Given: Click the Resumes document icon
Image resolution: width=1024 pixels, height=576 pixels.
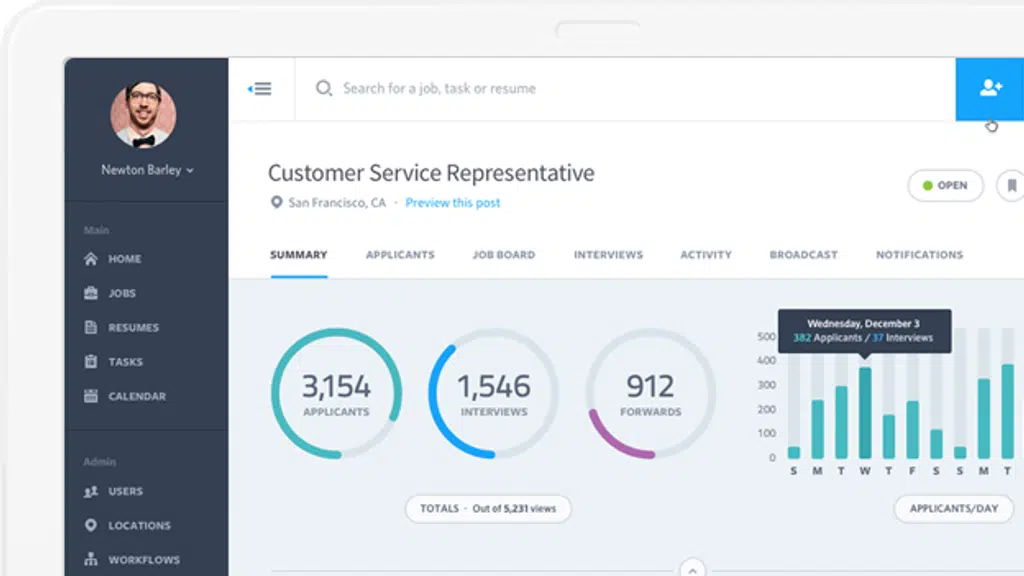Looking at the screenshot, I should tap(91, 327).
